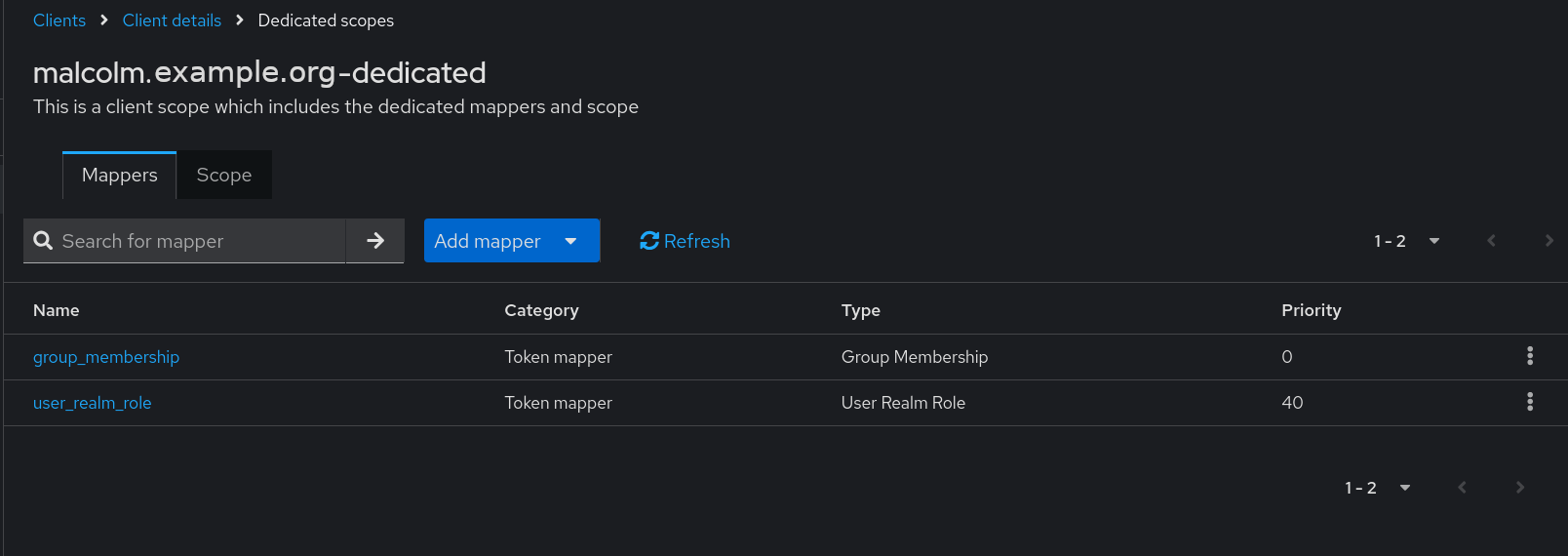Open the user_realm_role mapper link

coord(93,403)
